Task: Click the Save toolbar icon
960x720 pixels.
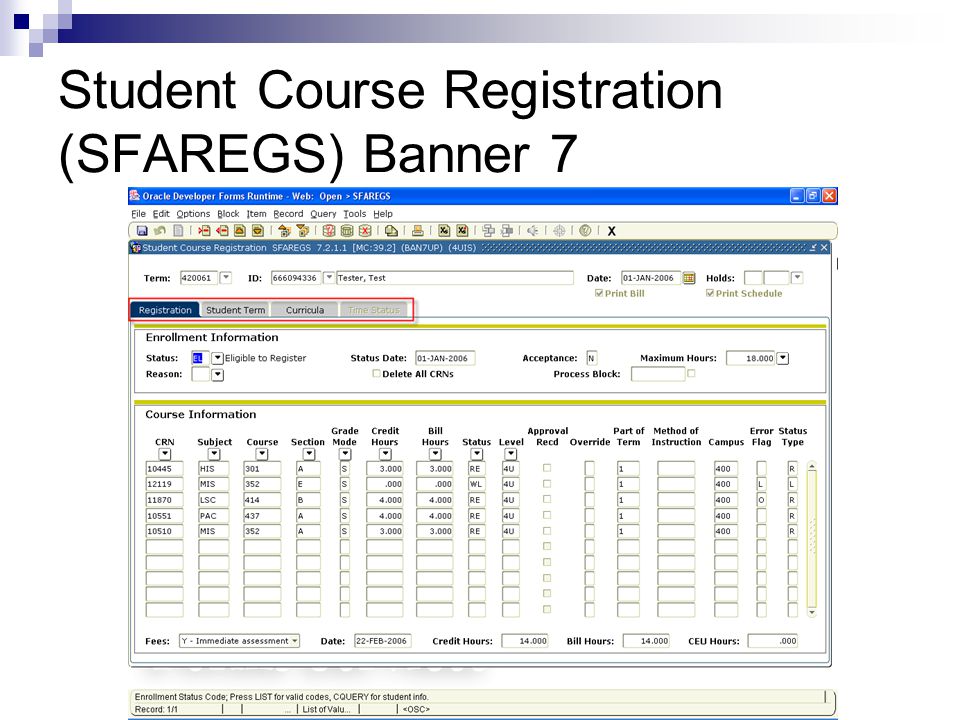Action: point(142,231)
